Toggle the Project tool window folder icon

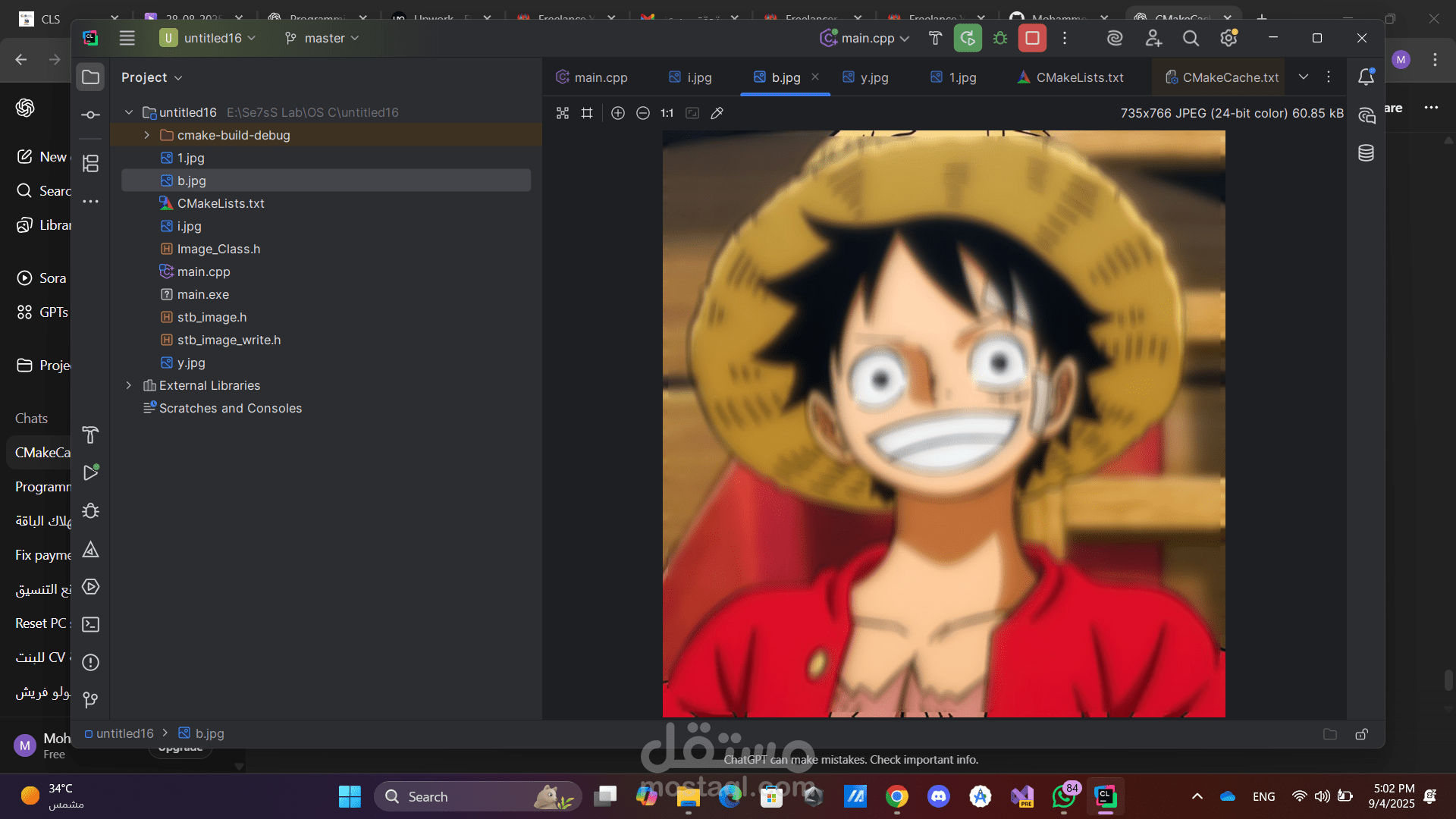point(90,77)
